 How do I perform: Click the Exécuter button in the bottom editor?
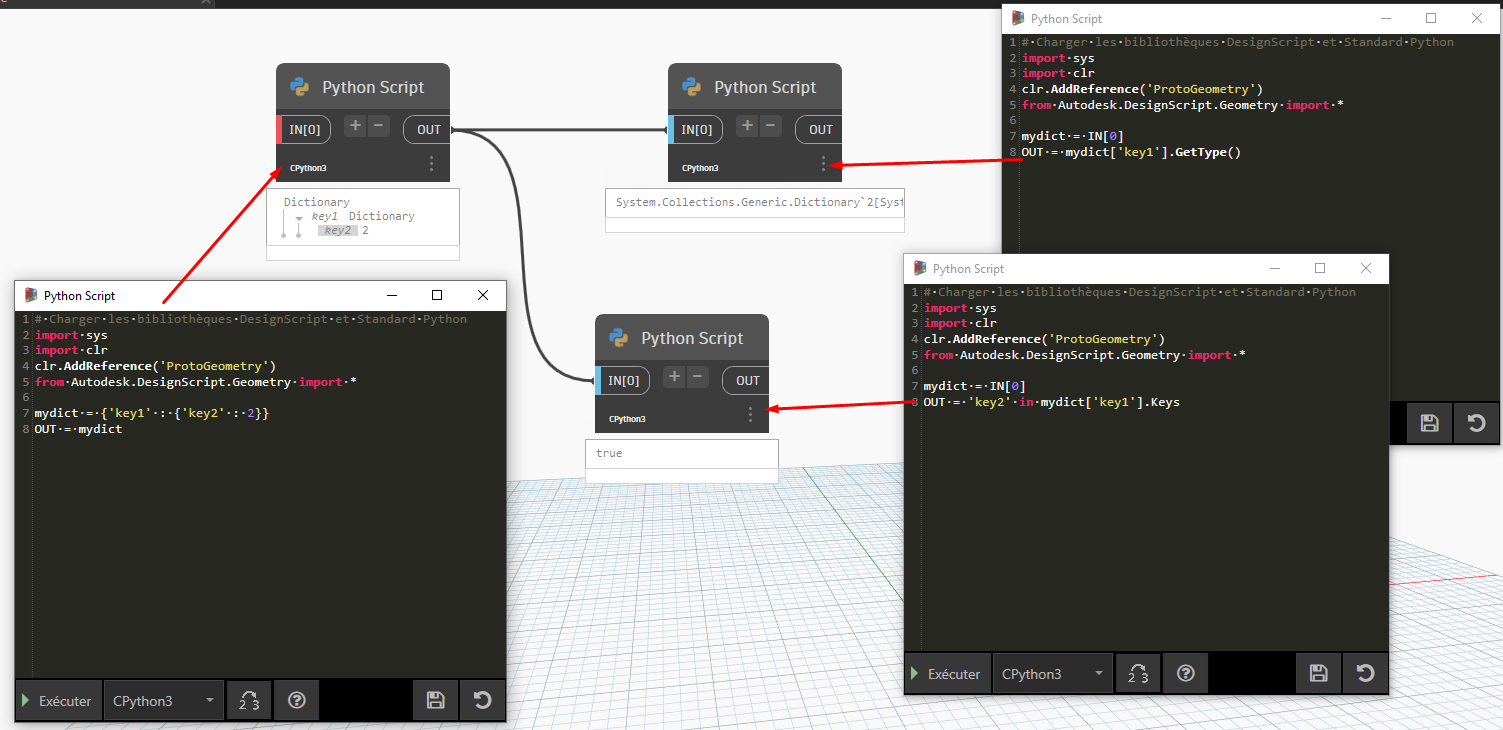pos(57,700)
